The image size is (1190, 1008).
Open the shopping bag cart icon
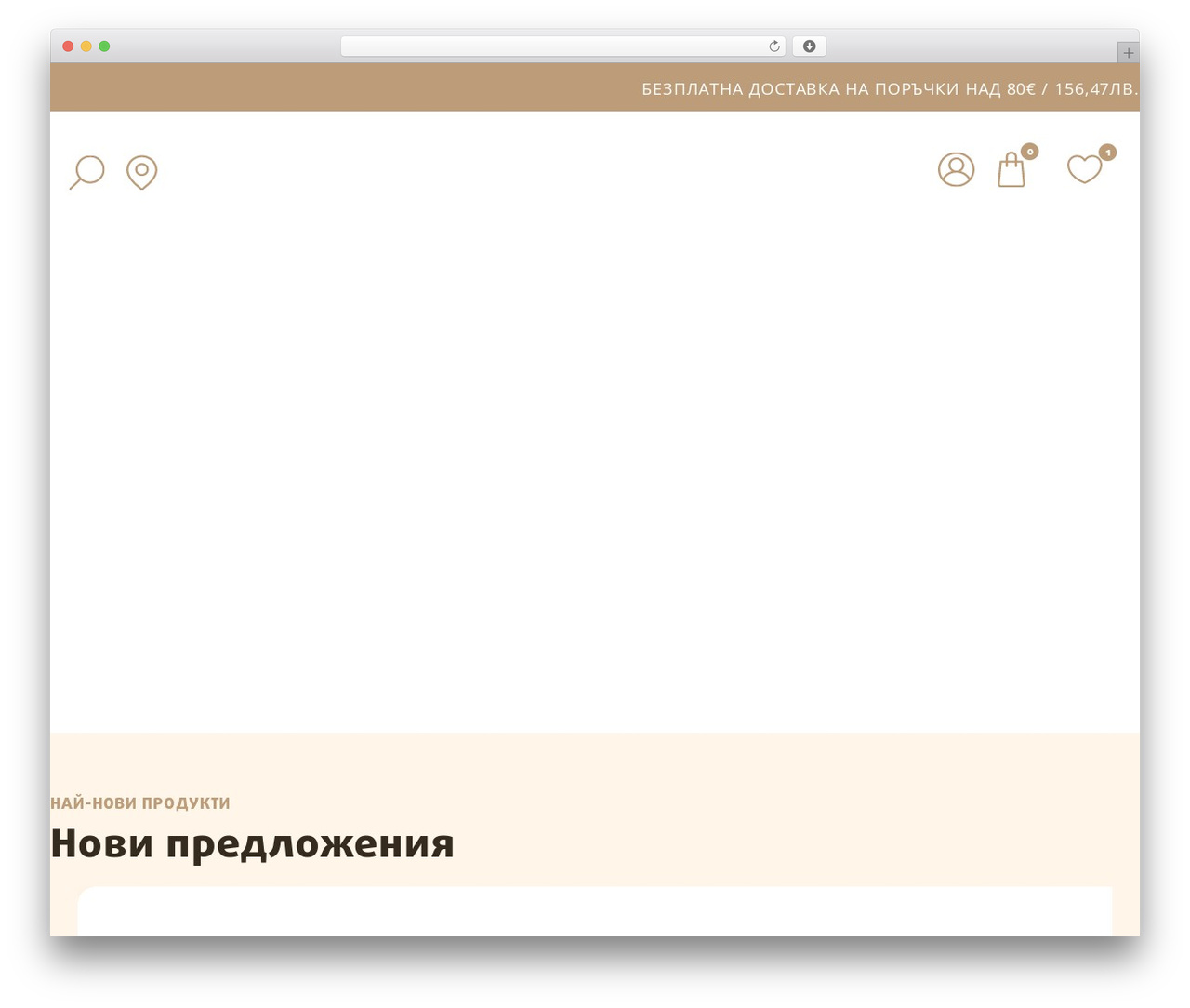[x=1011, y=169]
